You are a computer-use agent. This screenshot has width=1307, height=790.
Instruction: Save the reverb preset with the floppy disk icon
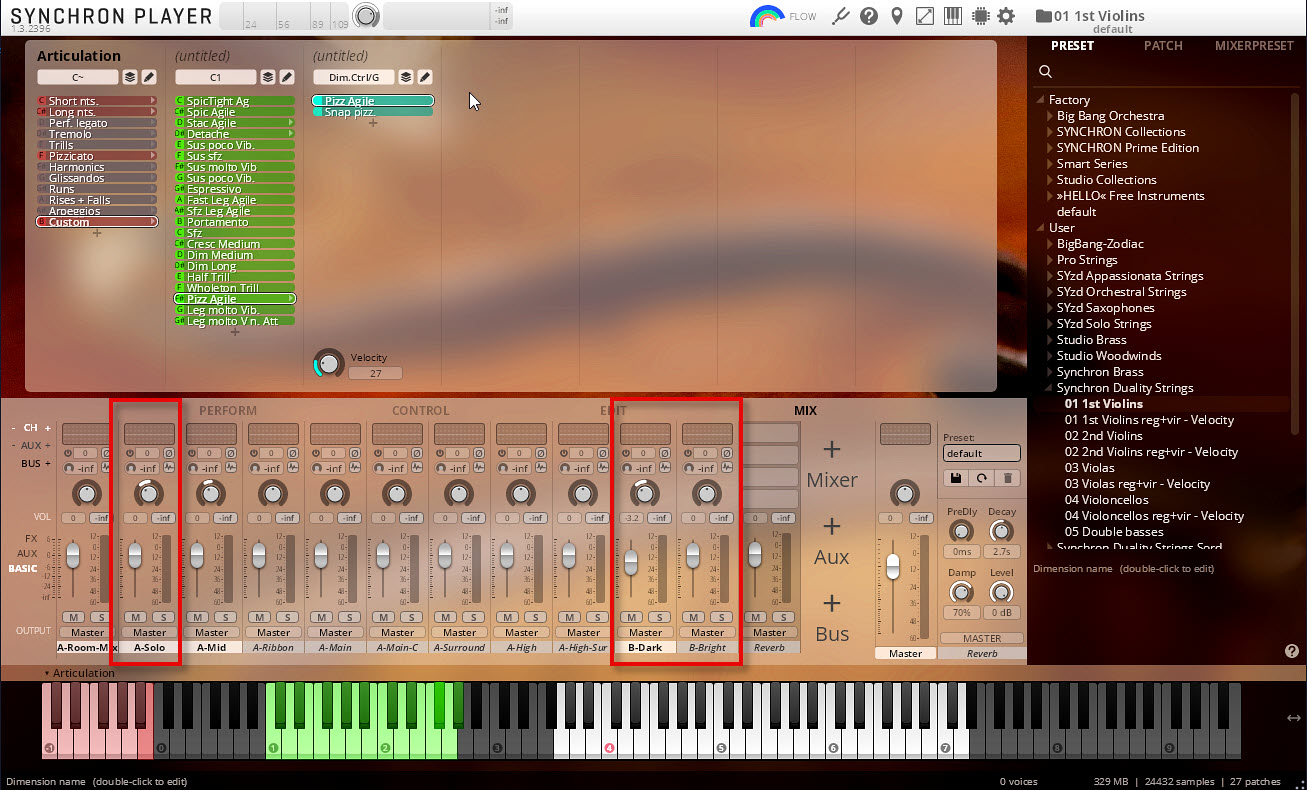point(956,478)
